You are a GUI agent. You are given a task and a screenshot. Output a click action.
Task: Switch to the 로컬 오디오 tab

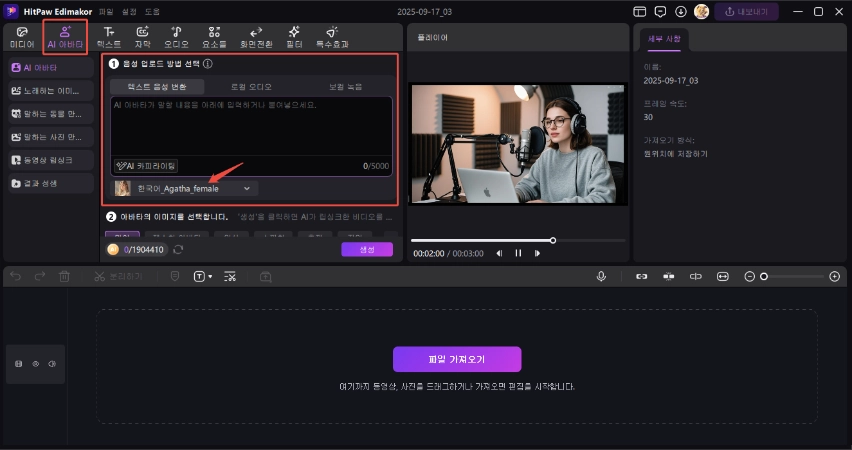(251, 87)
